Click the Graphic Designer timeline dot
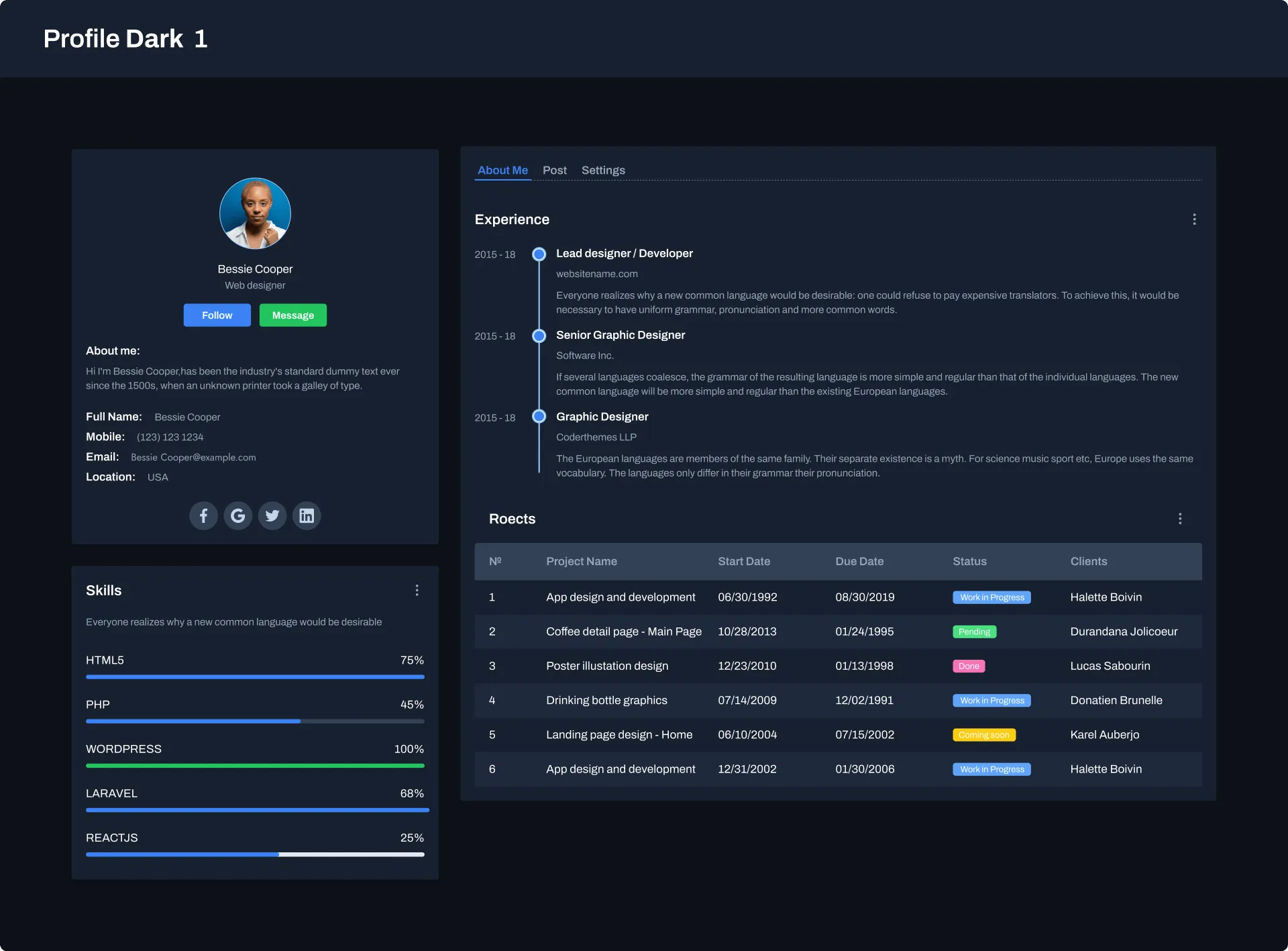Viewport: 1288px width, 951px height. (539, 417)
